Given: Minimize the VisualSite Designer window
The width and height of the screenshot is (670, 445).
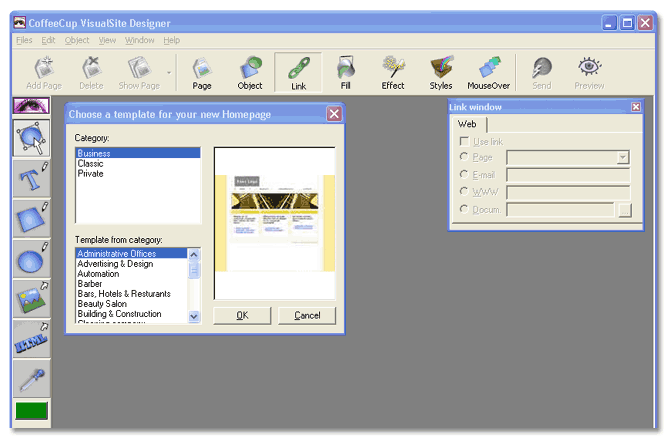Looking at the screenshot, I should (x=609, y=23).
